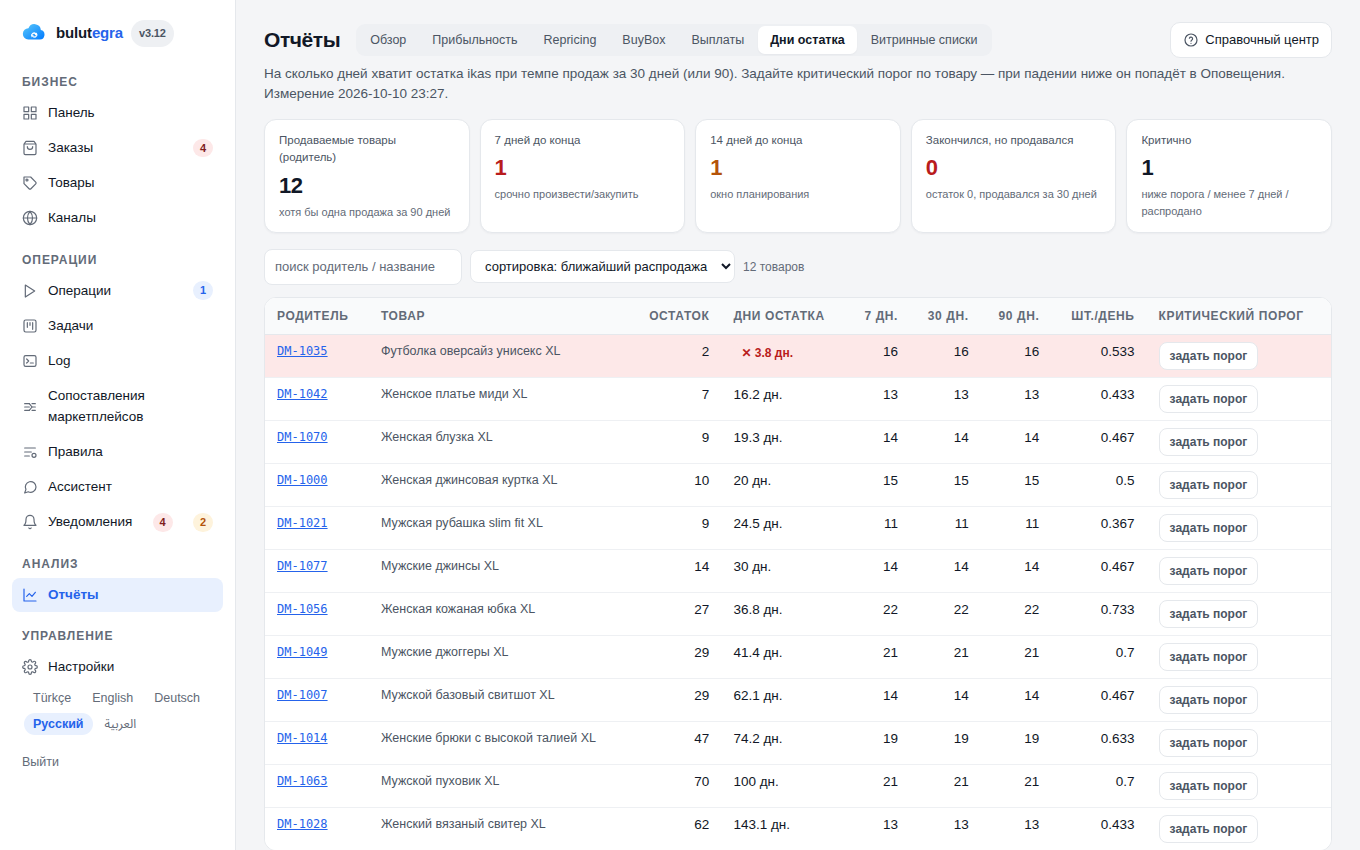Open Панель via its dashboard icon
Screen dimensions: 1360x850
tap(30, 113)
